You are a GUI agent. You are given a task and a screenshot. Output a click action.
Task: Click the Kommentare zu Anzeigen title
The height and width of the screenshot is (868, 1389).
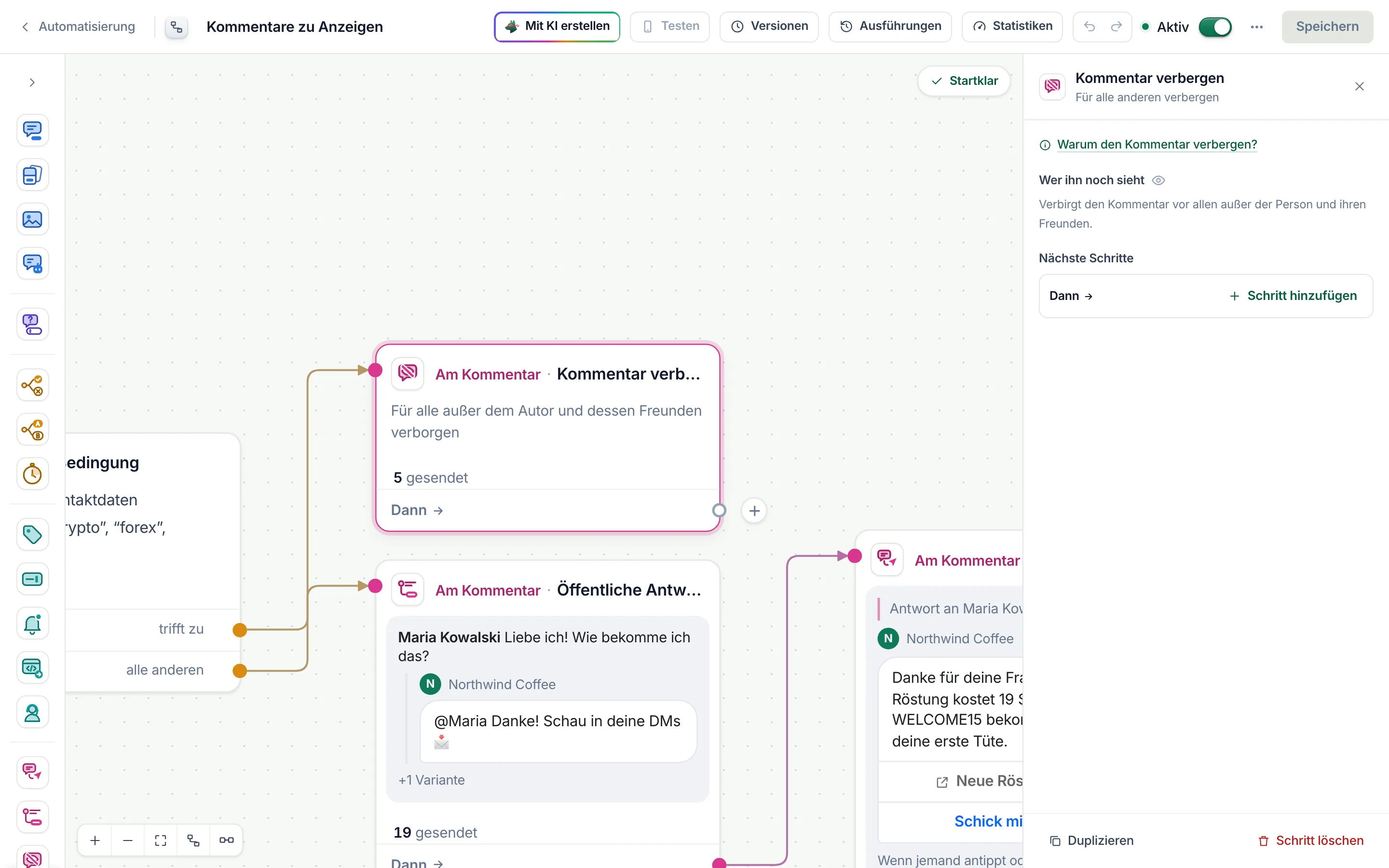coord(295,27)
